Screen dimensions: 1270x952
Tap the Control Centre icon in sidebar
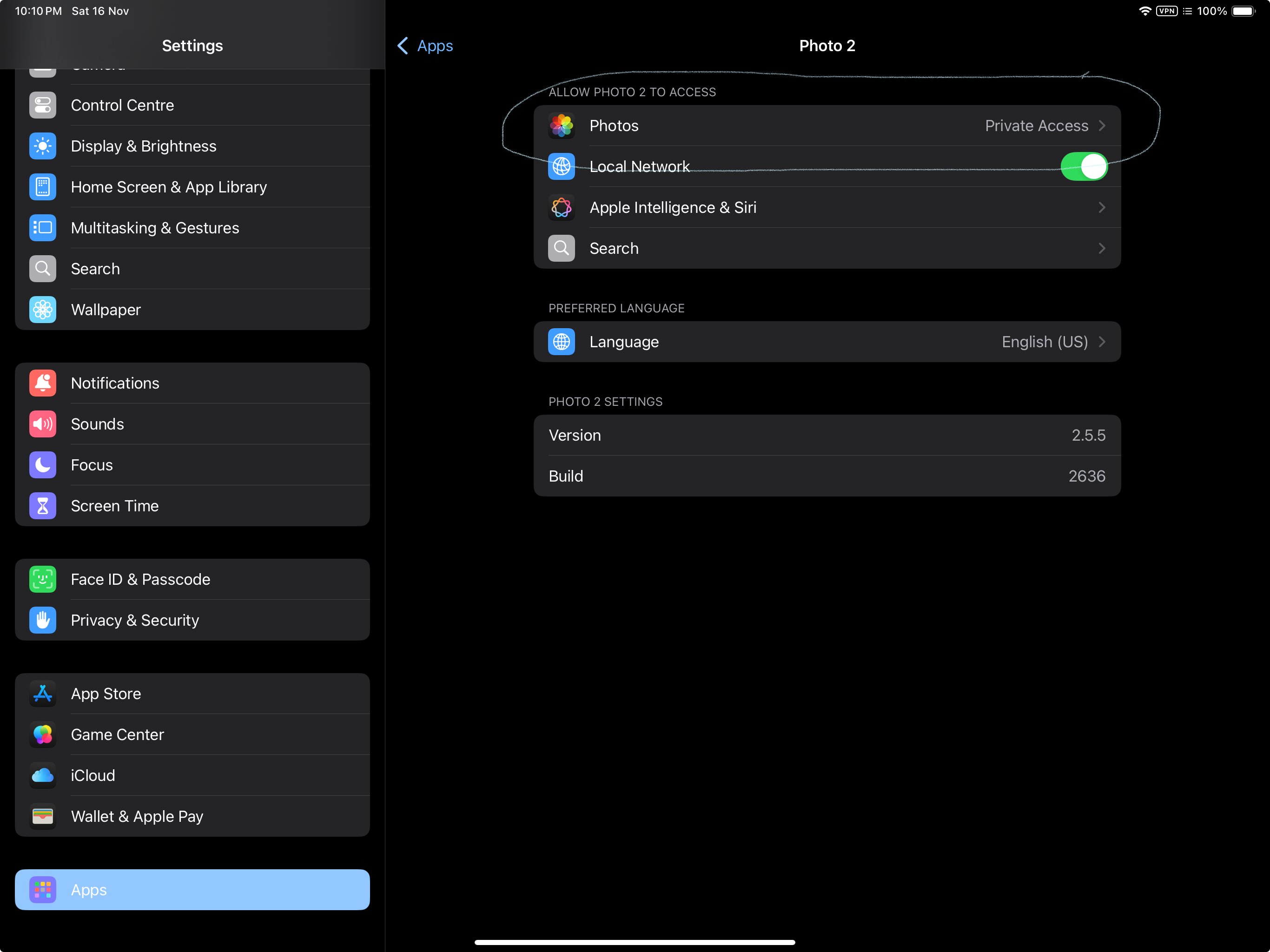coord(42,105)
